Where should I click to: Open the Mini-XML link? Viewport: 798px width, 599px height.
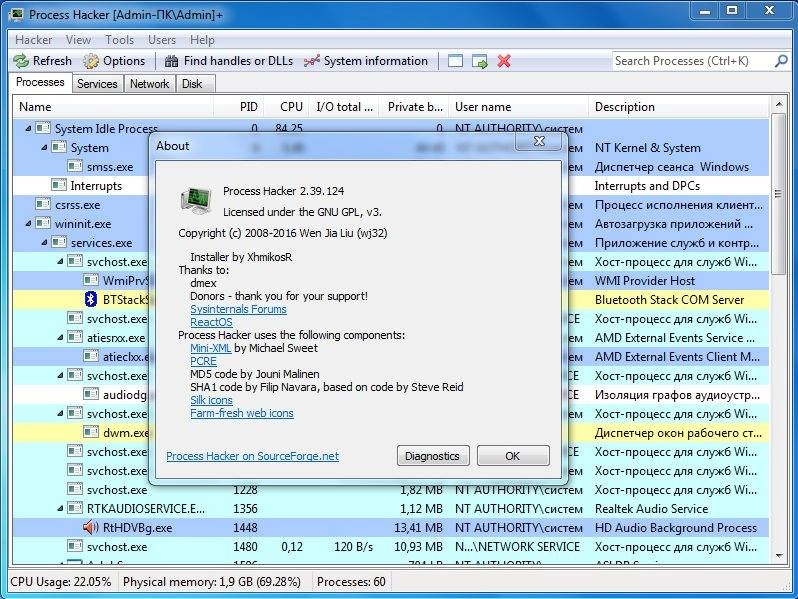click(211, 348)
